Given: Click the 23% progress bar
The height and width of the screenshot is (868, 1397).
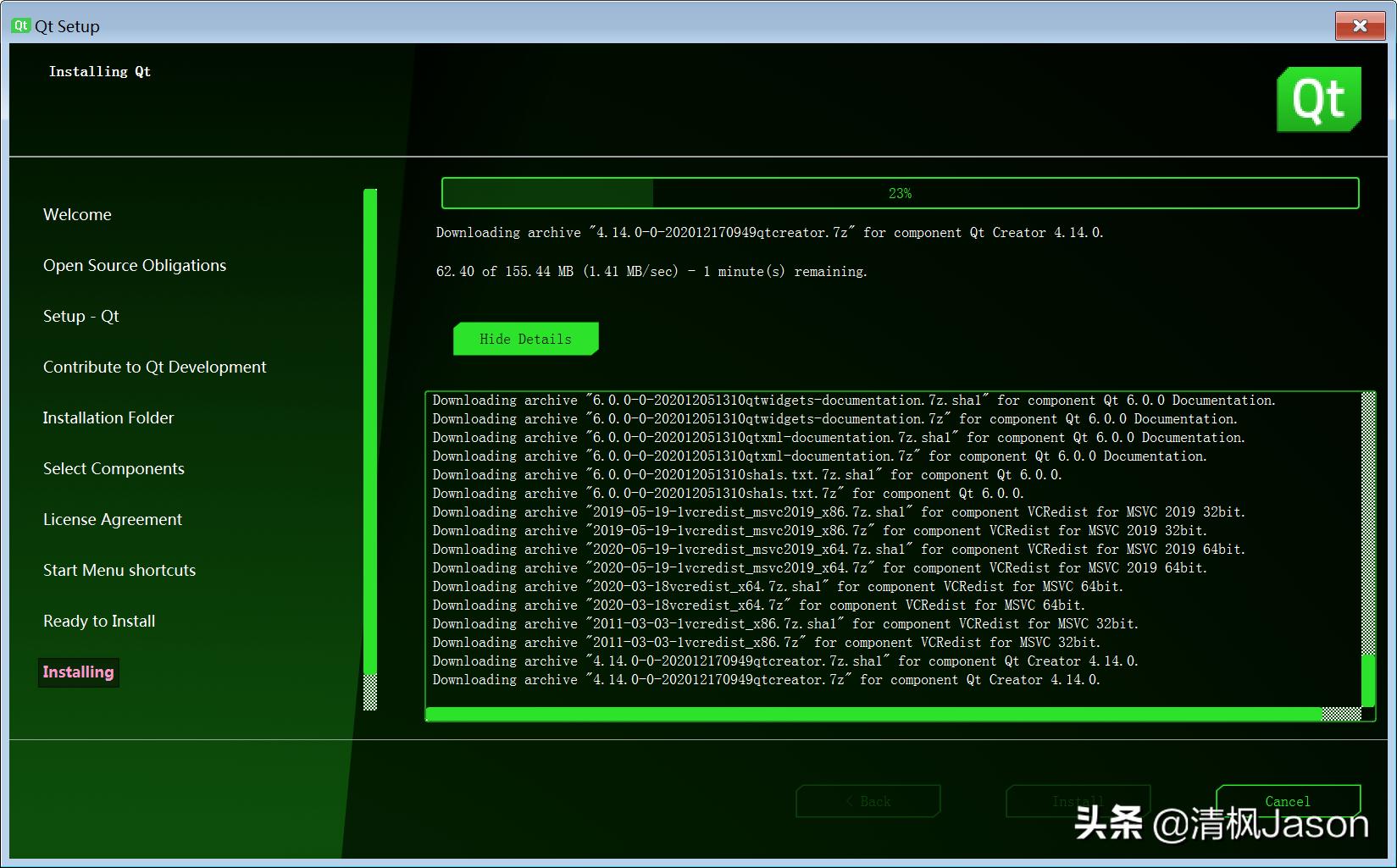Looking at the screenshot, I should point(901,193).
